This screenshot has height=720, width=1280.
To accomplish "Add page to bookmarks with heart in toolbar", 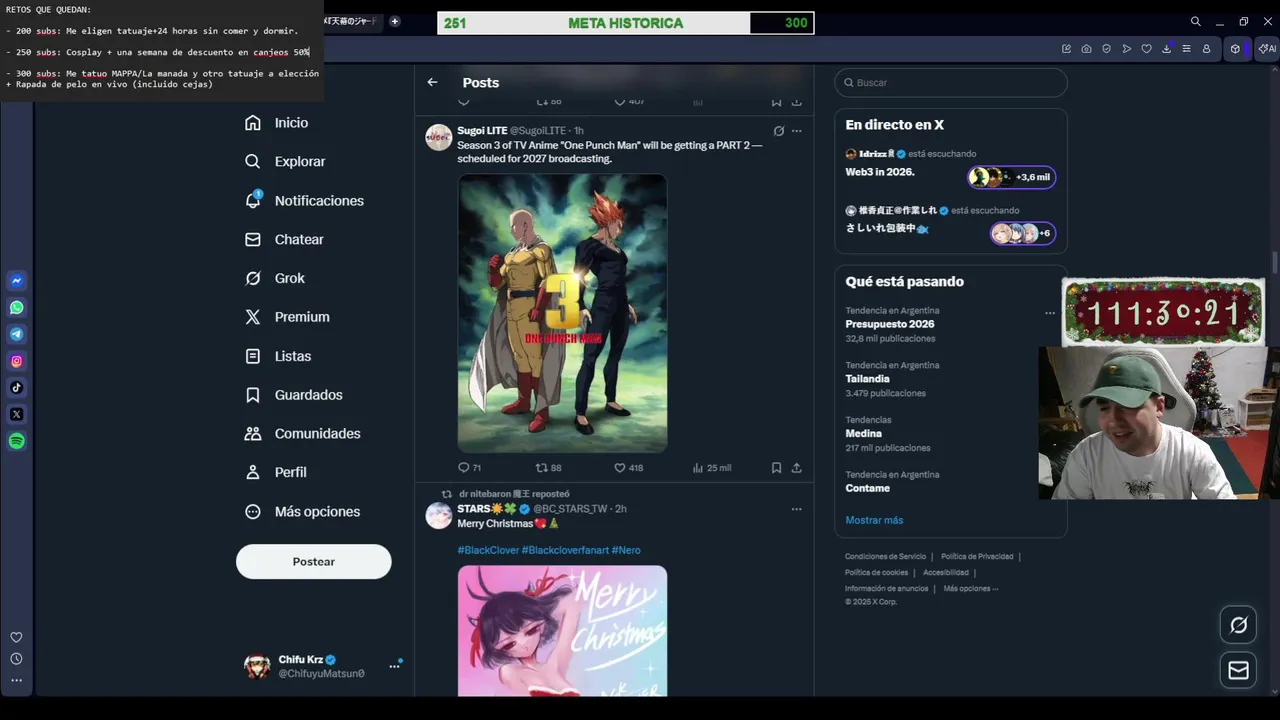I will click(1146, 49).
